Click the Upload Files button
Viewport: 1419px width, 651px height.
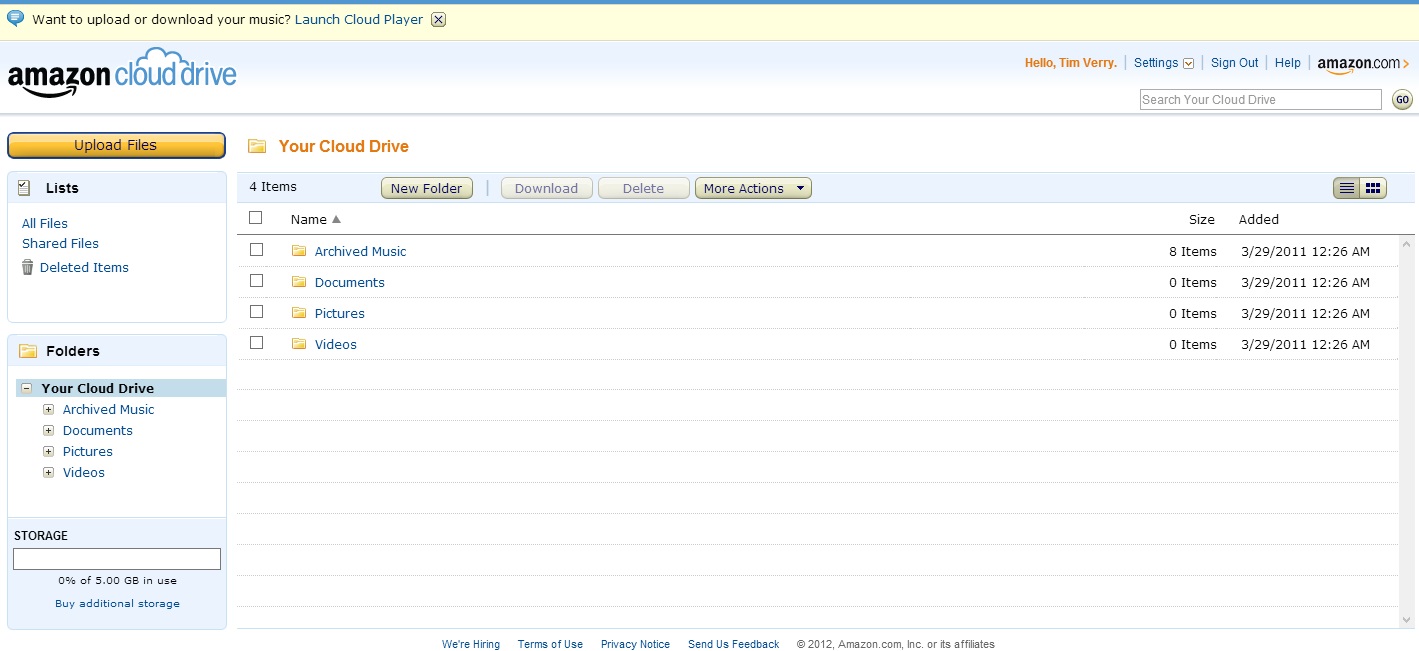(116, 145)
